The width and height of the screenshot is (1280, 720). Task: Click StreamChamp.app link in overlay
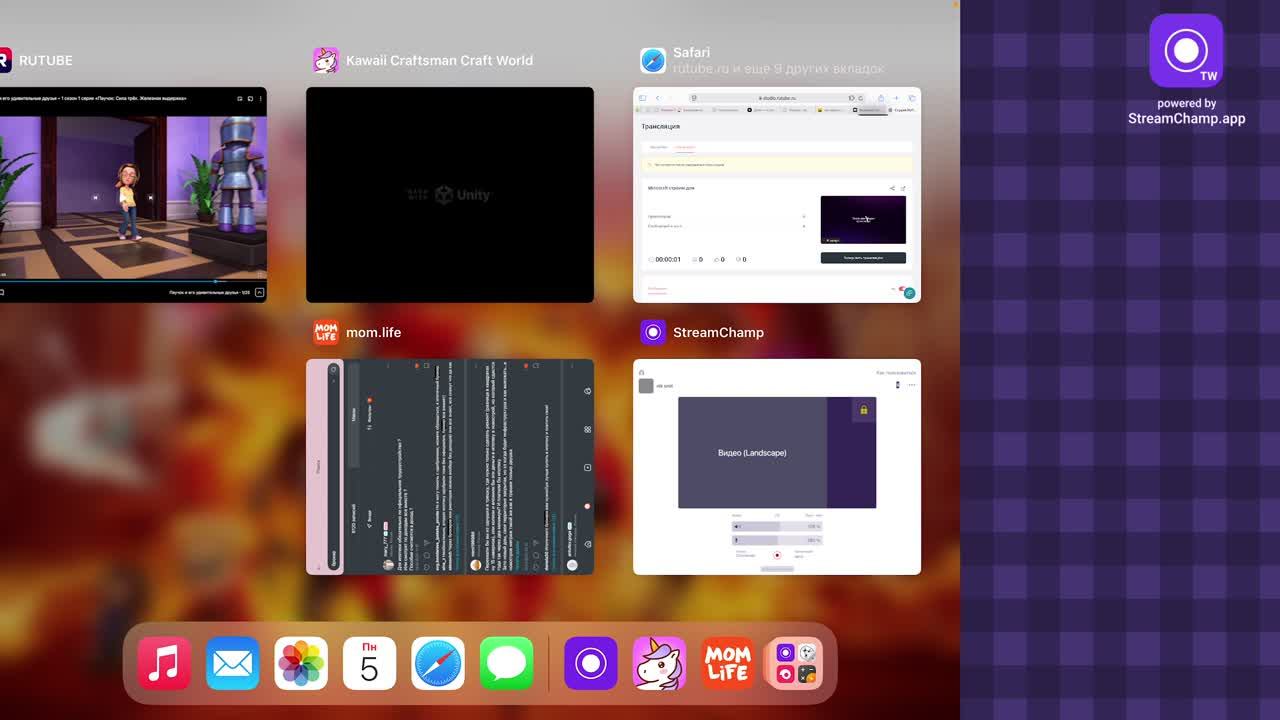pos(1186,118)
